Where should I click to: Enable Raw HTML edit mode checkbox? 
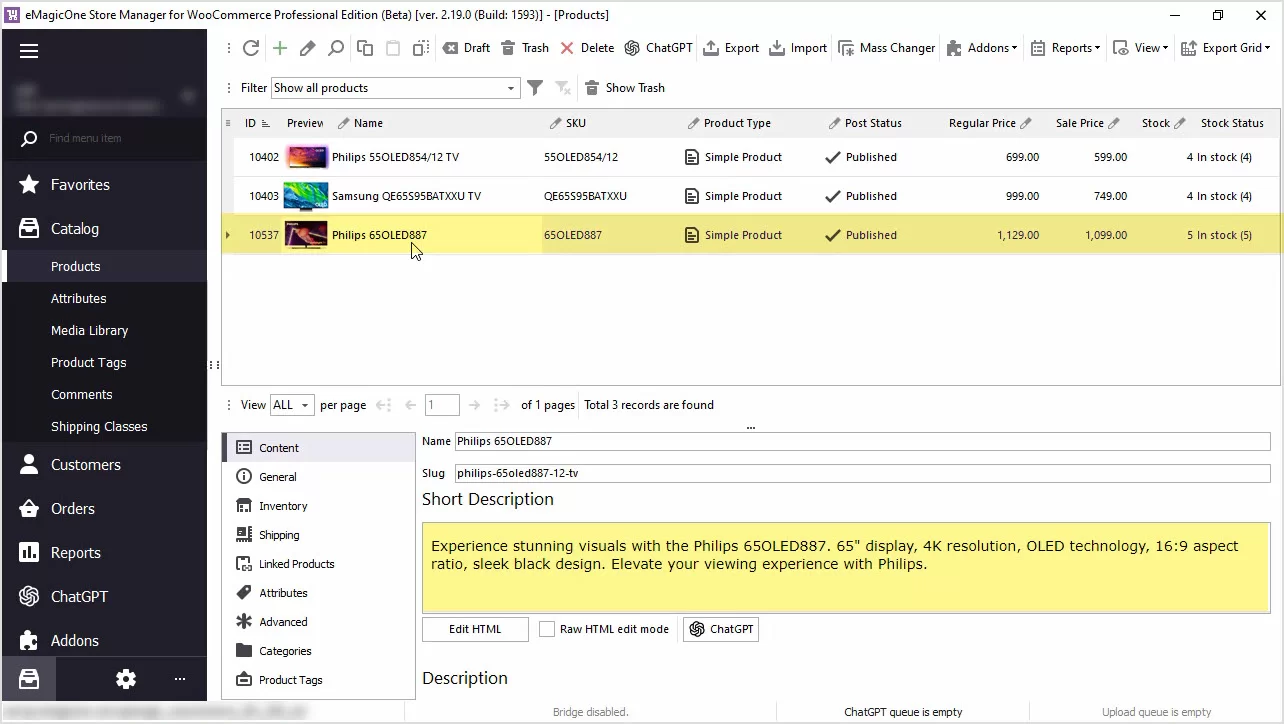click(x=547, y=629)
